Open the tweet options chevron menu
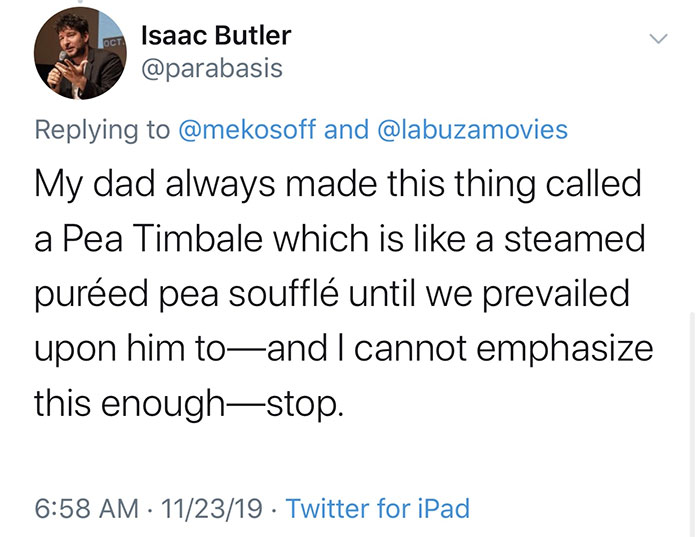This screenshot has height=537, width=700. click(657, 38)
